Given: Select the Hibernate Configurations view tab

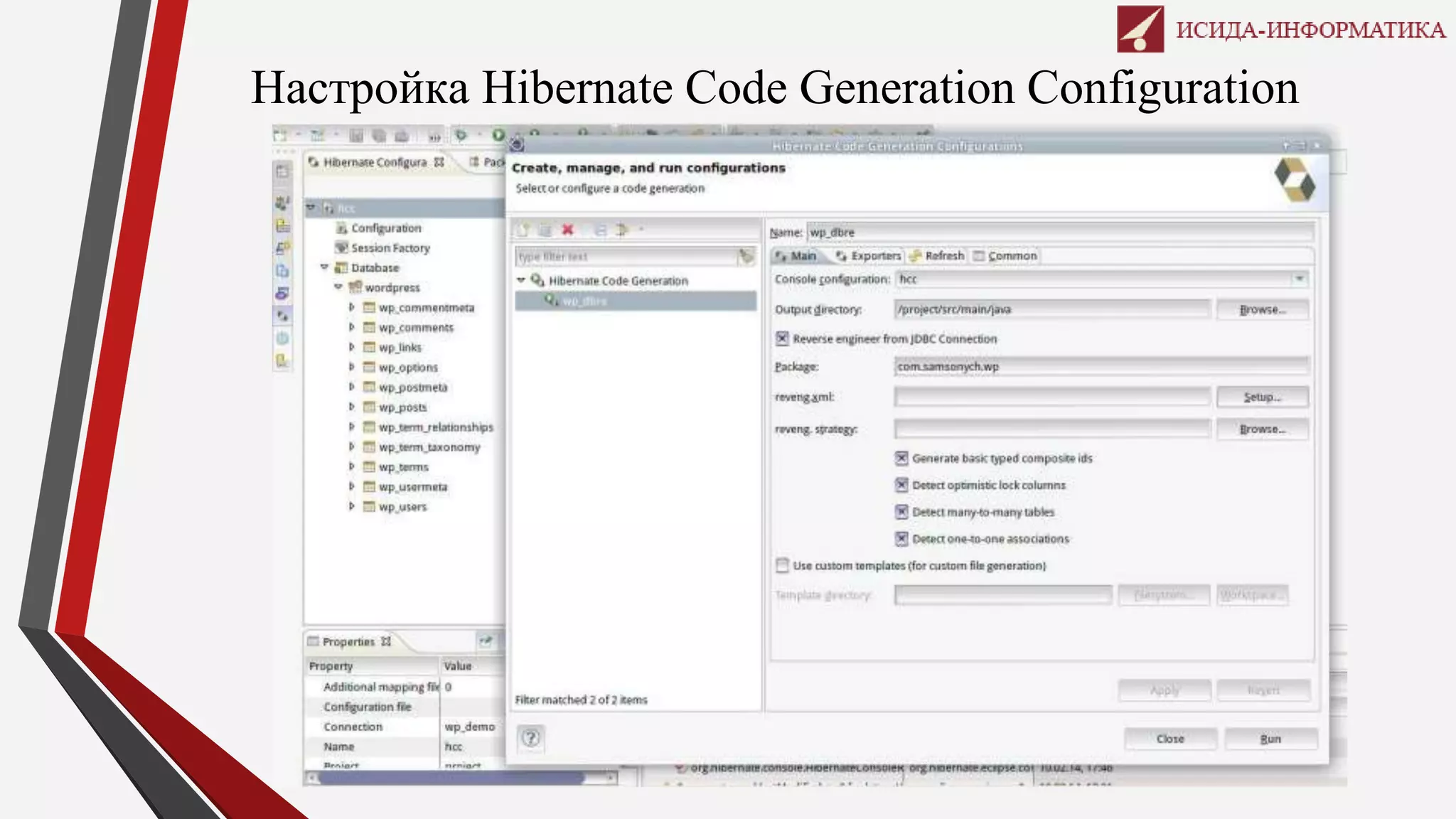Looking at the screenshot, I should click(x=375, y=162).
